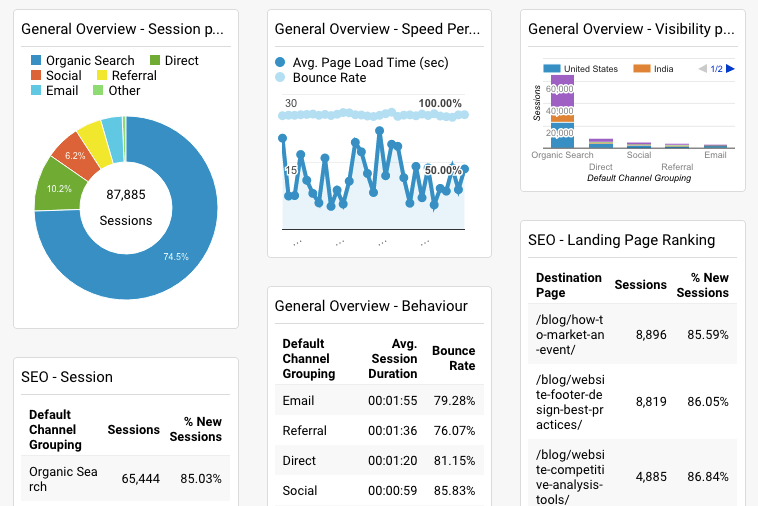Screen dimensions: 758x506
Task: Go to next legend page in Visibility chart
Action: (x=731, y=68)
